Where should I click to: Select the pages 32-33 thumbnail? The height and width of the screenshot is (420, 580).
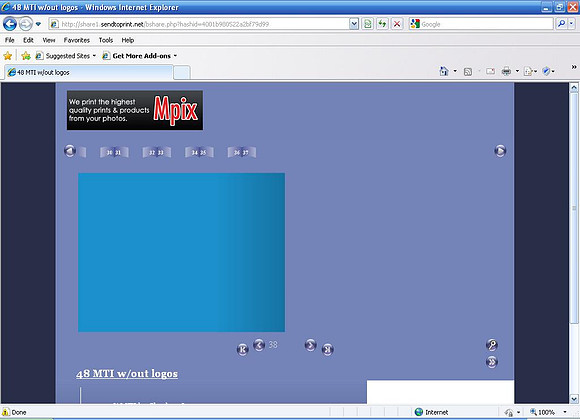[156, 152]
